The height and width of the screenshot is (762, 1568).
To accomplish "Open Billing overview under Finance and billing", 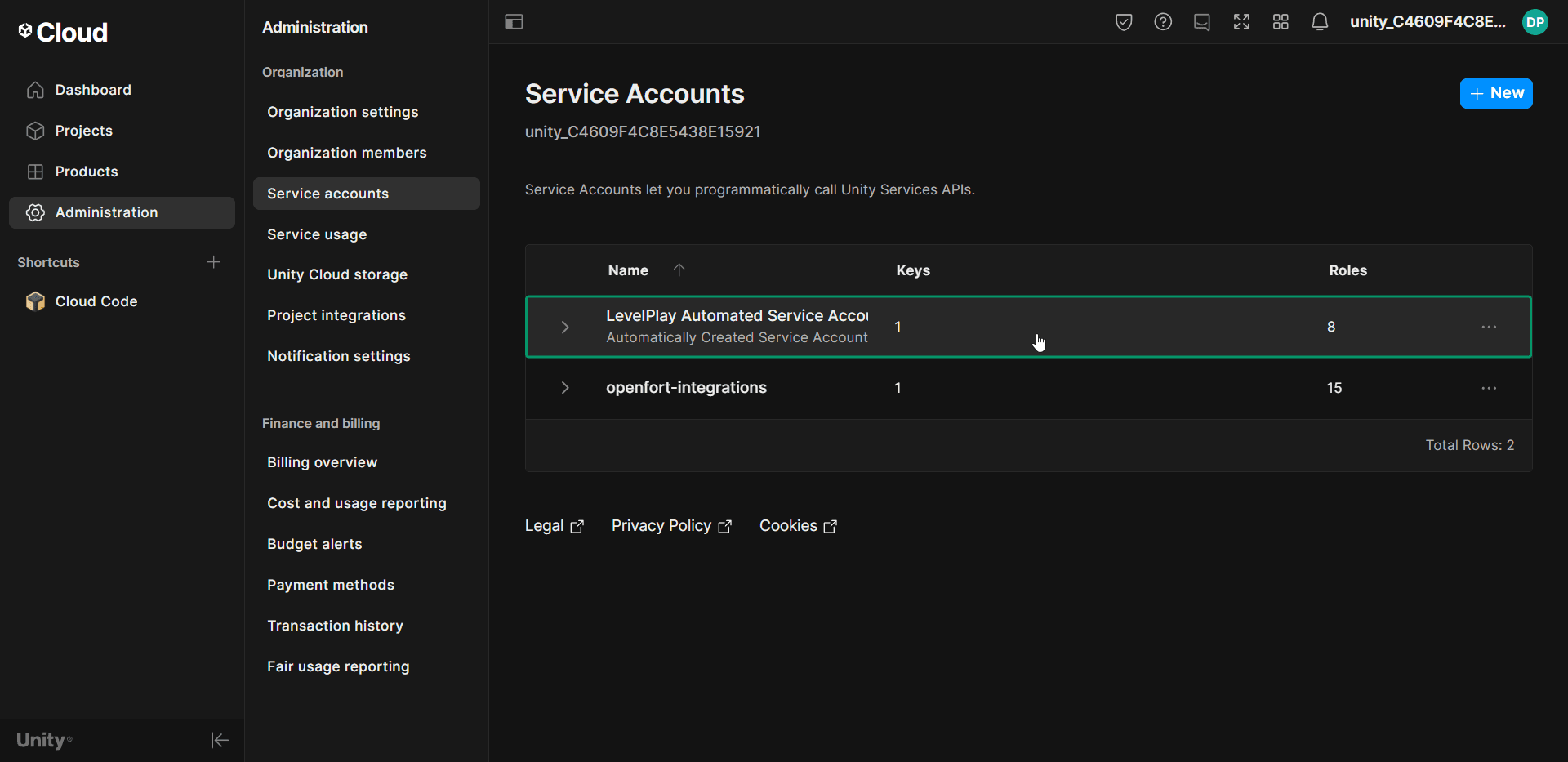I will point(322,461).
